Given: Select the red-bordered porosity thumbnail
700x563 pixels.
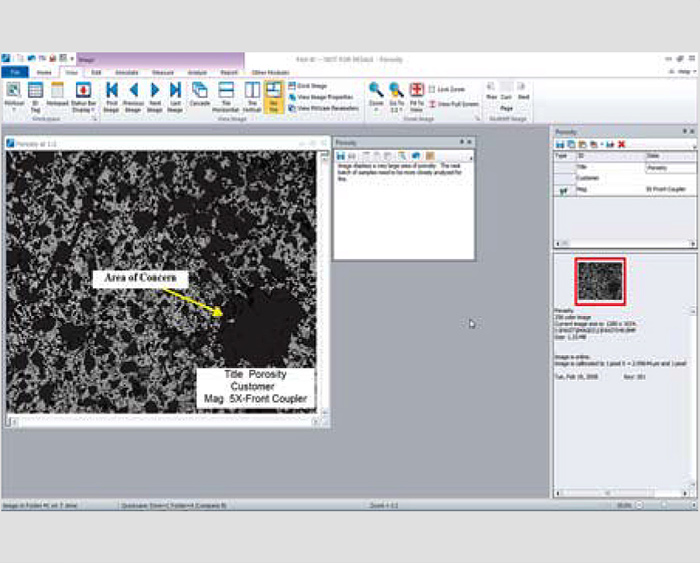Looking at the screenshot, I should click(x=600, y=280).
